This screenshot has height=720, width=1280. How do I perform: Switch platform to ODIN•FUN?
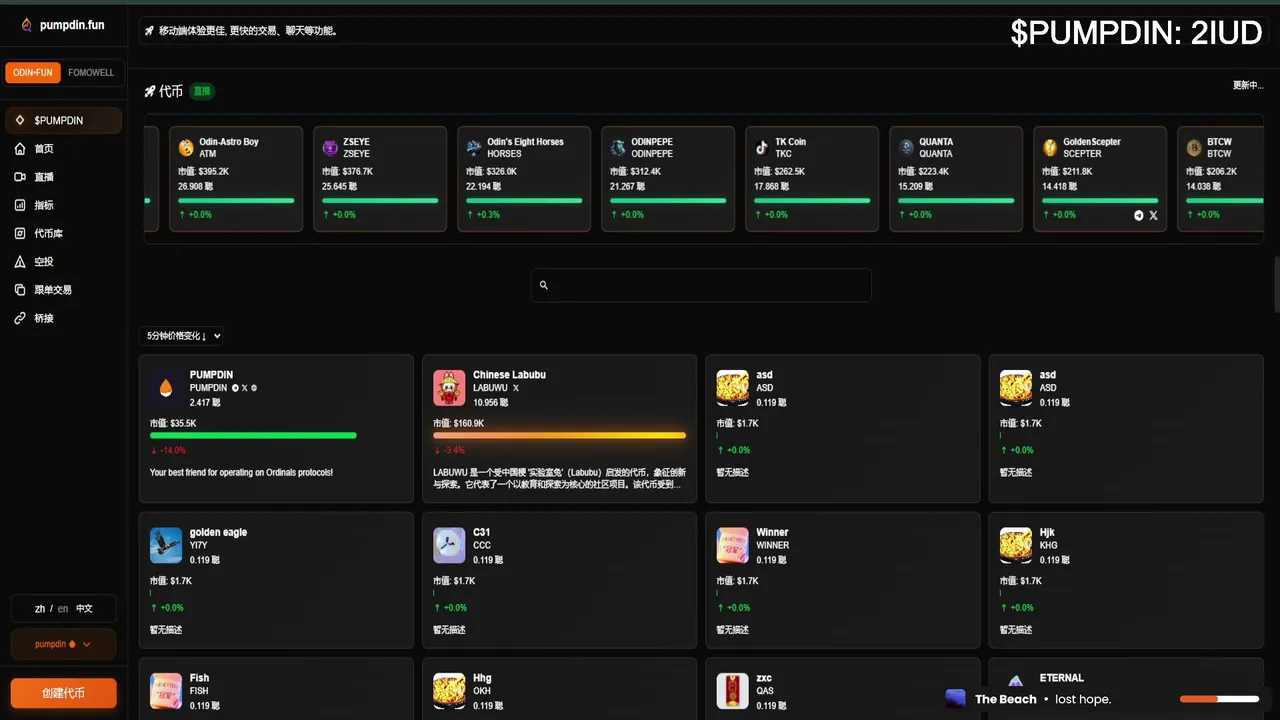coord(33,73)
